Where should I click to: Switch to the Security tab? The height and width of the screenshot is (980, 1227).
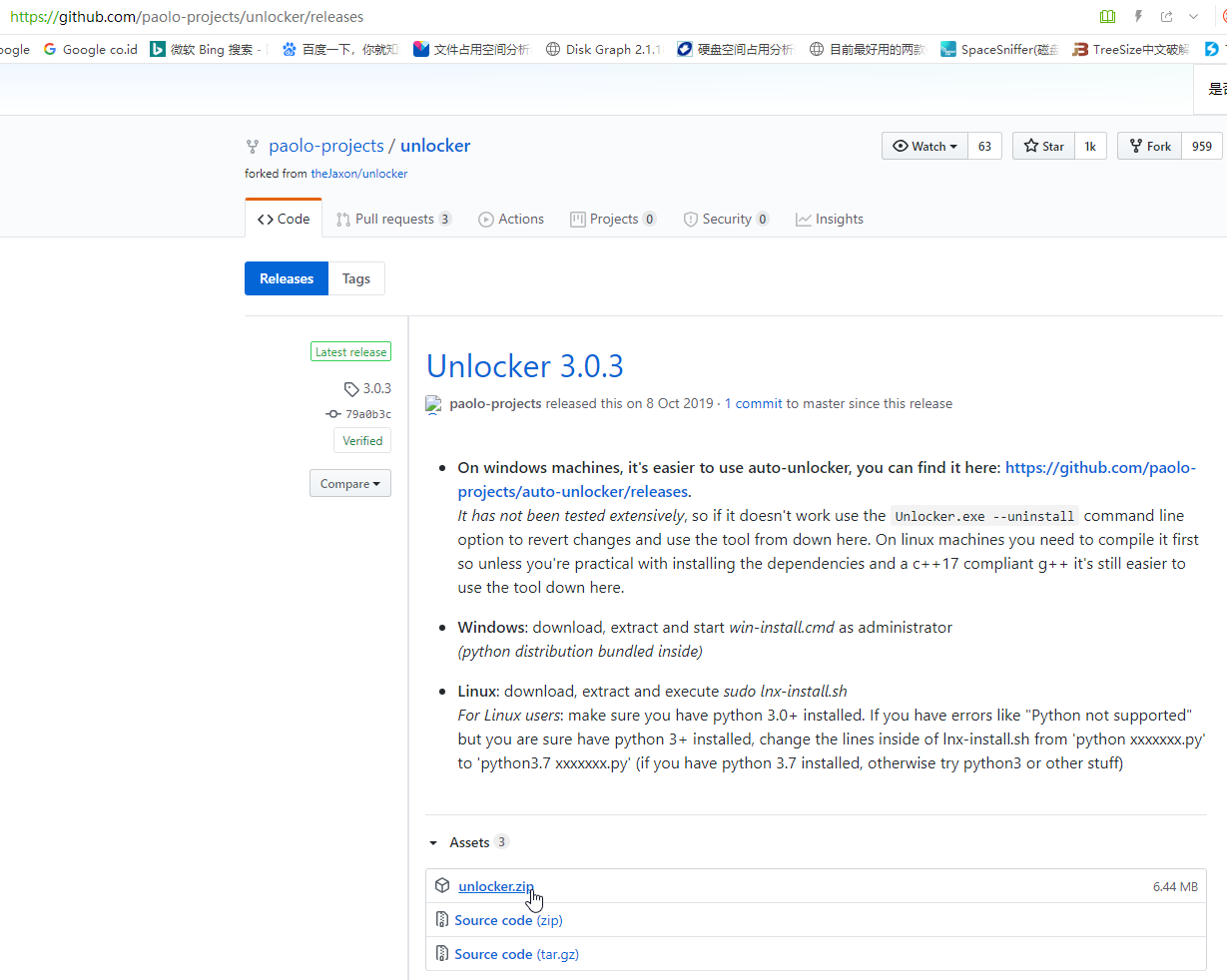[x=726, y=219]
